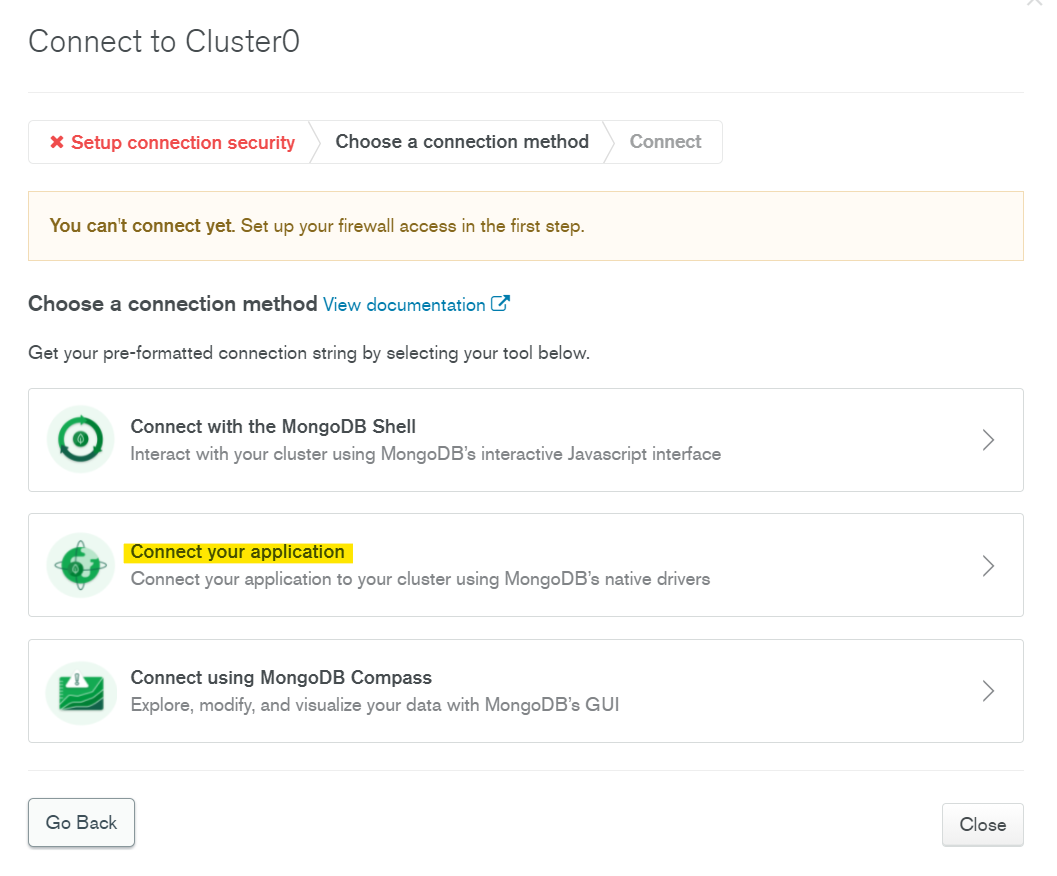The width and height of the screenshot is (1057, 876).
Task: Click the Connect to Cluster0 heading
Action: pos(164,41)
